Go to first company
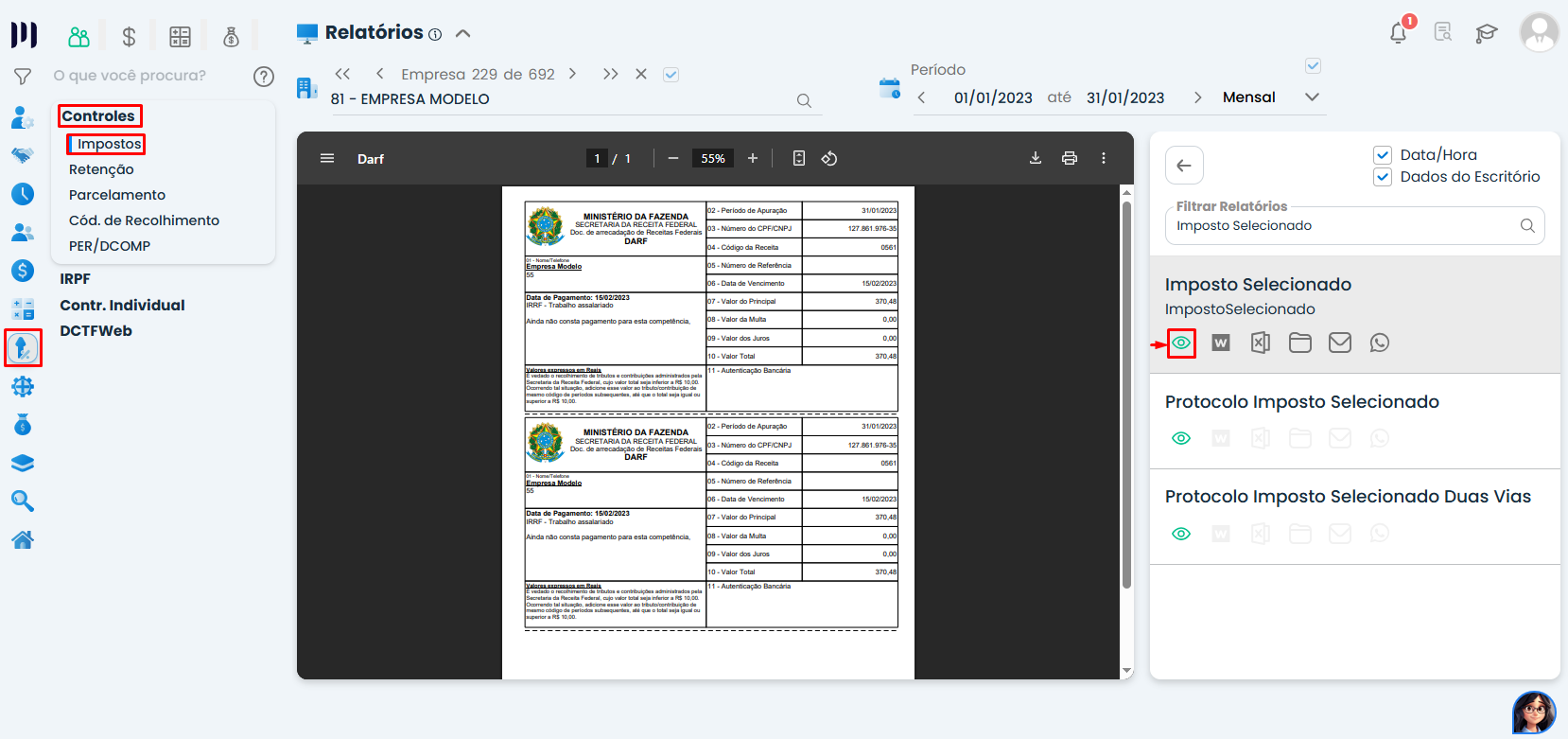Screen dimensions: 1568x739 pos(343,74)
